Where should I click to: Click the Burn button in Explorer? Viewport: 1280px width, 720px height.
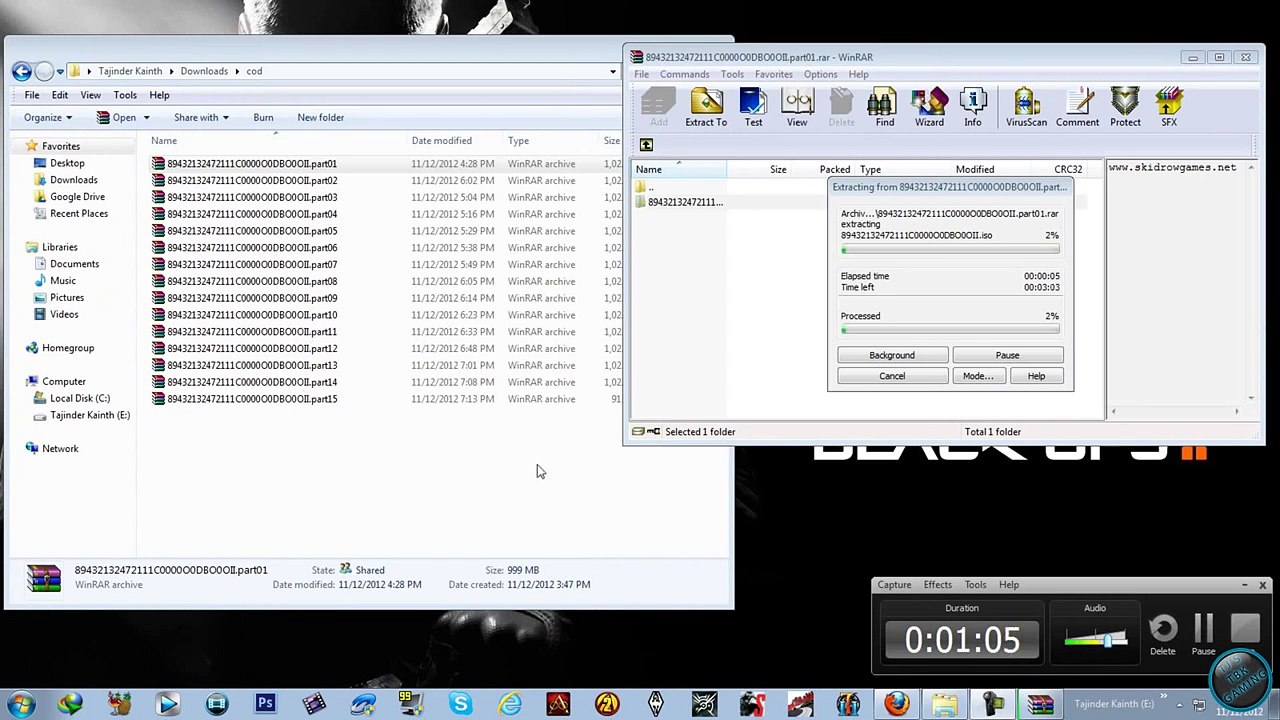[x=263, y=118]
